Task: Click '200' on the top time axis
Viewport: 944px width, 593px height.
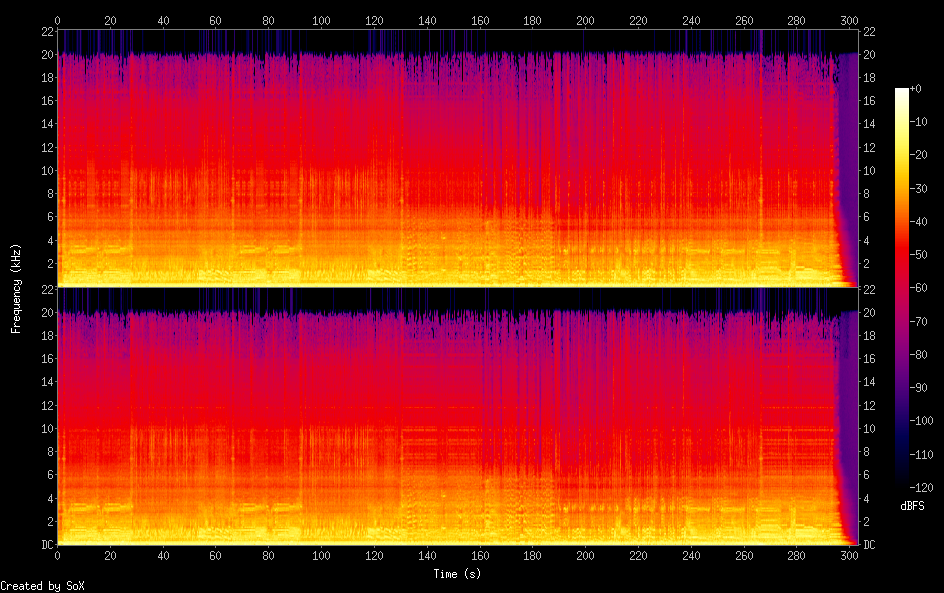Action: pos(585,20)
